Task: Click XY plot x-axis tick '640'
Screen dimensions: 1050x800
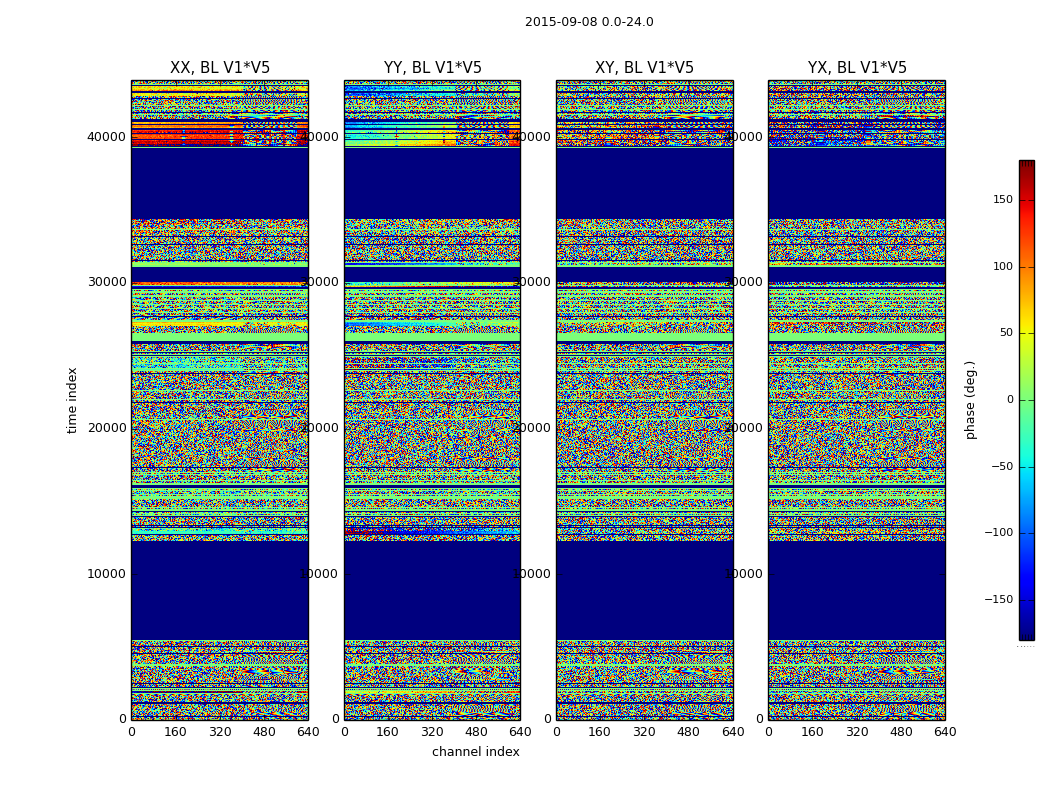Action: pyautogui.click(x=733, y=732)
